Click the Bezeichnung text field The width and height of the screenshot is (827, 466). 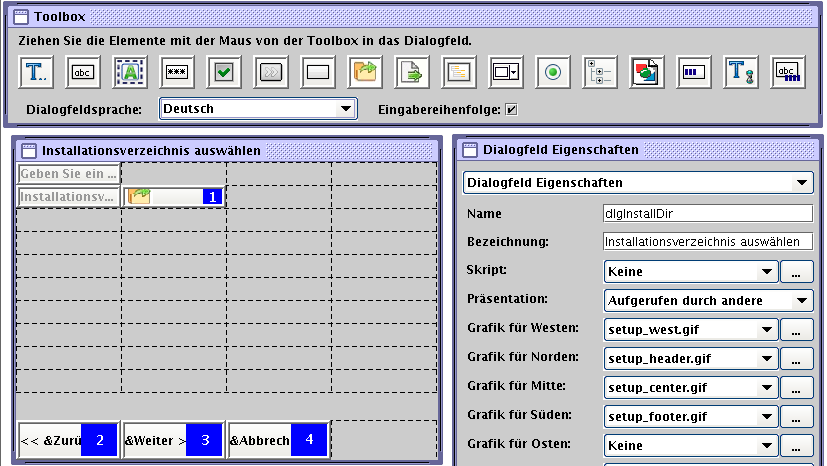[708, 241]
